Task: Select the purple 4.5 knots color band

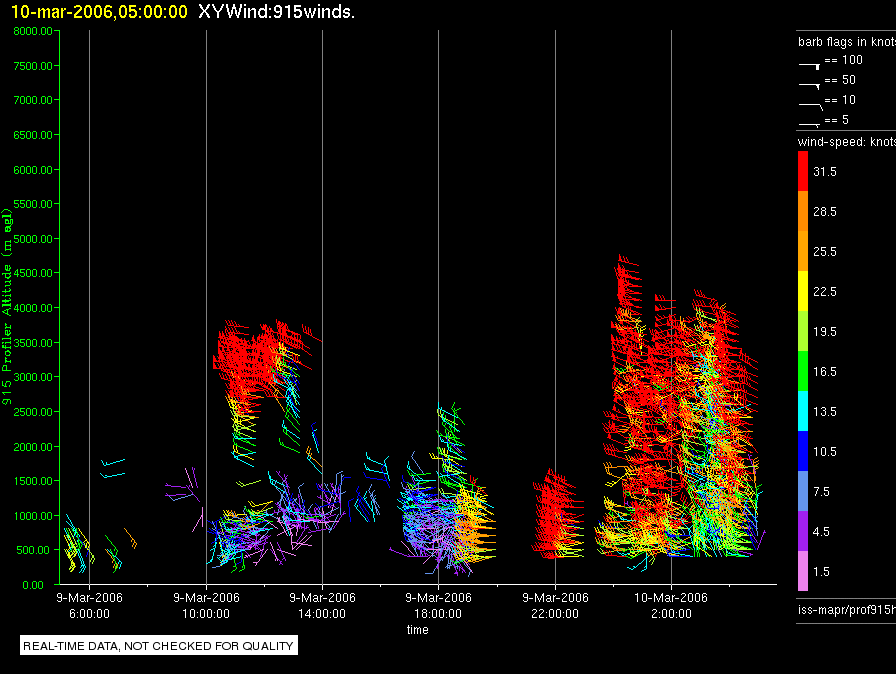Action: pyautogui.click(x=803, y=531)
